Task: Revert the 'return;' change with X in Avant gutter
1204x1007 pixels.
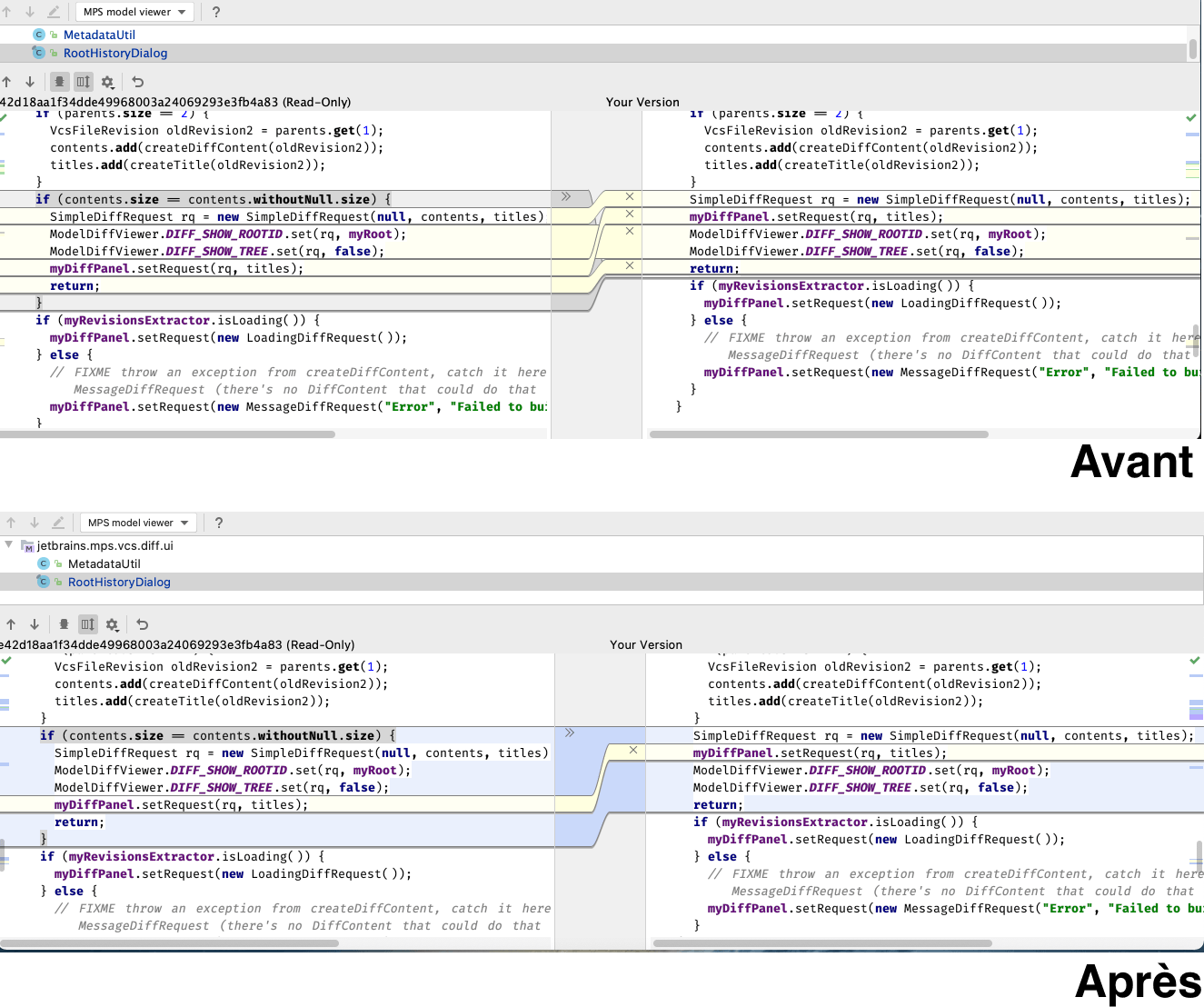Action: (630, 265)
